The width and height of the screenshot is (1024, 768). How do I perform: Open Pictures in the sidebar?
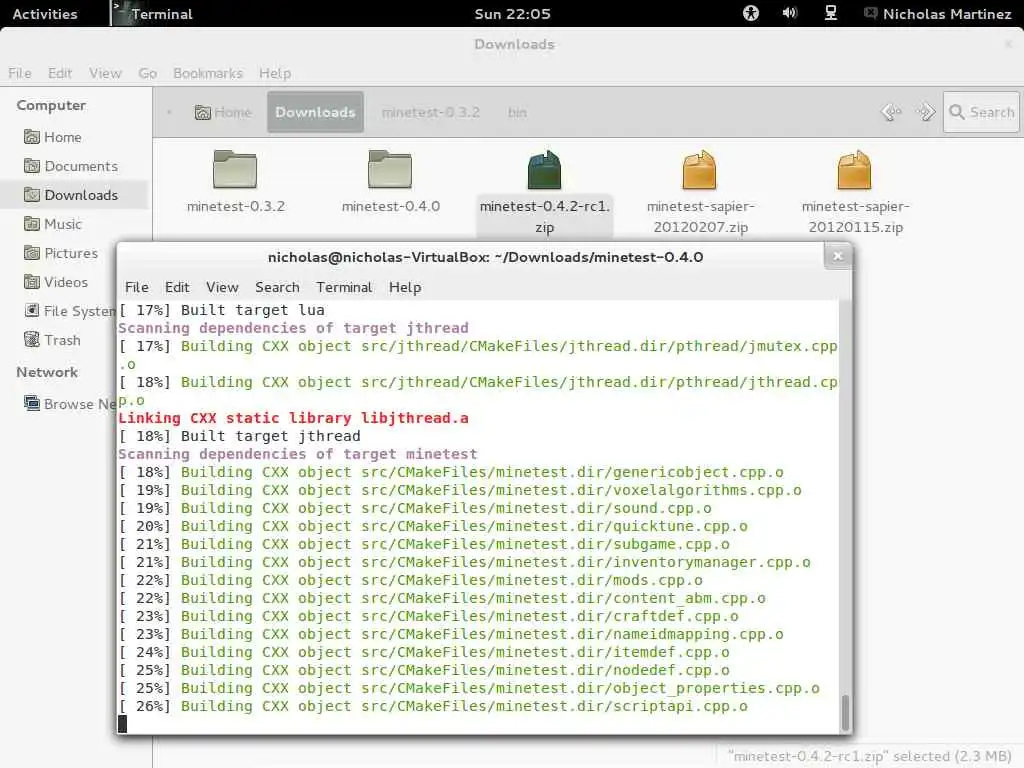point(61,253)
